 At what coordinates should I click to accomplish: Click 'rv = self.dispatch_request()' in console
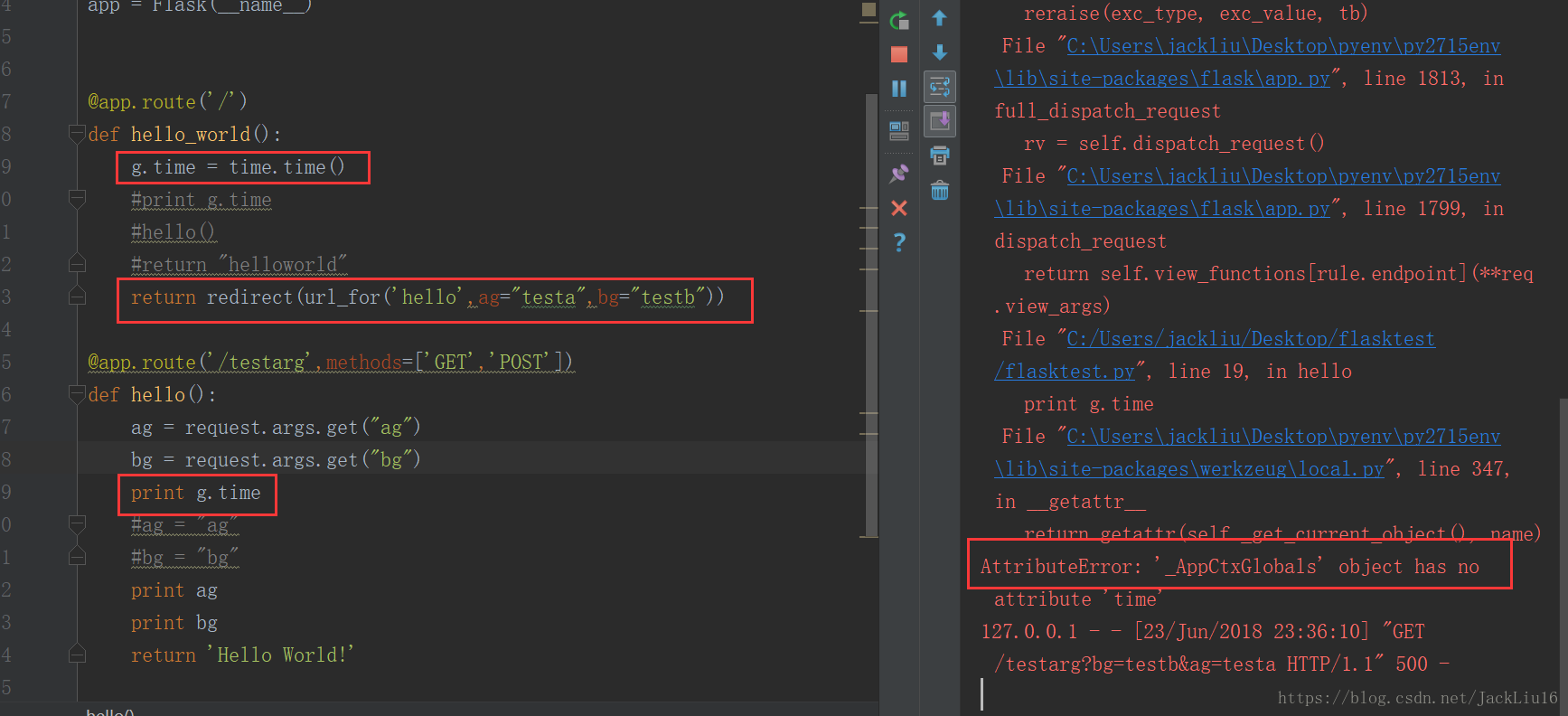click(x=1174, y=144)
